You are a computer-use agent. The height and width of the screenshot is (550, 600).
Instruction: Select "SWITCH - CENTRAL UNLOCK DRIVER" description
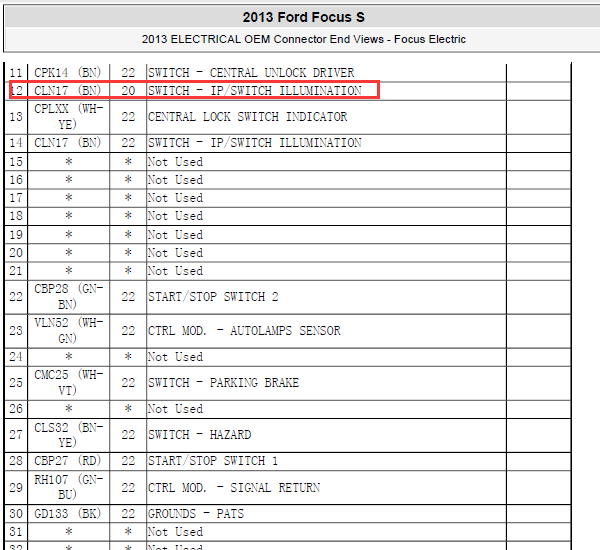point(251,72)
